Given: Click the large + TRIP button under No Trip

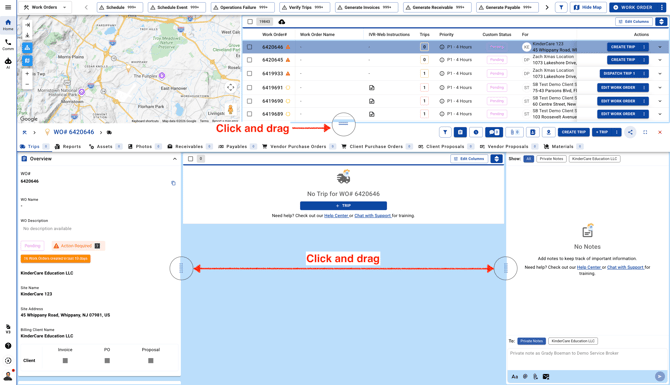Looking at the screenshot, I should click(x=343, y=206).
